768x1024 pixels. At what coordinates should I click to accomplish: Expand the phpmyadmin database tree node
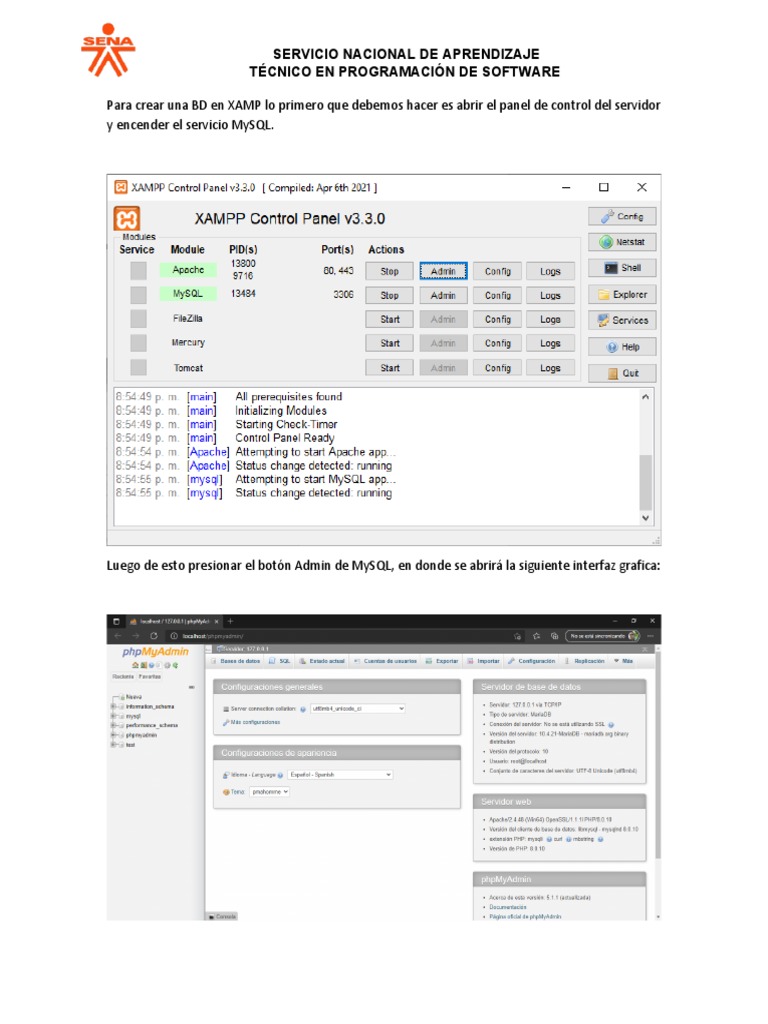point(114,735)
